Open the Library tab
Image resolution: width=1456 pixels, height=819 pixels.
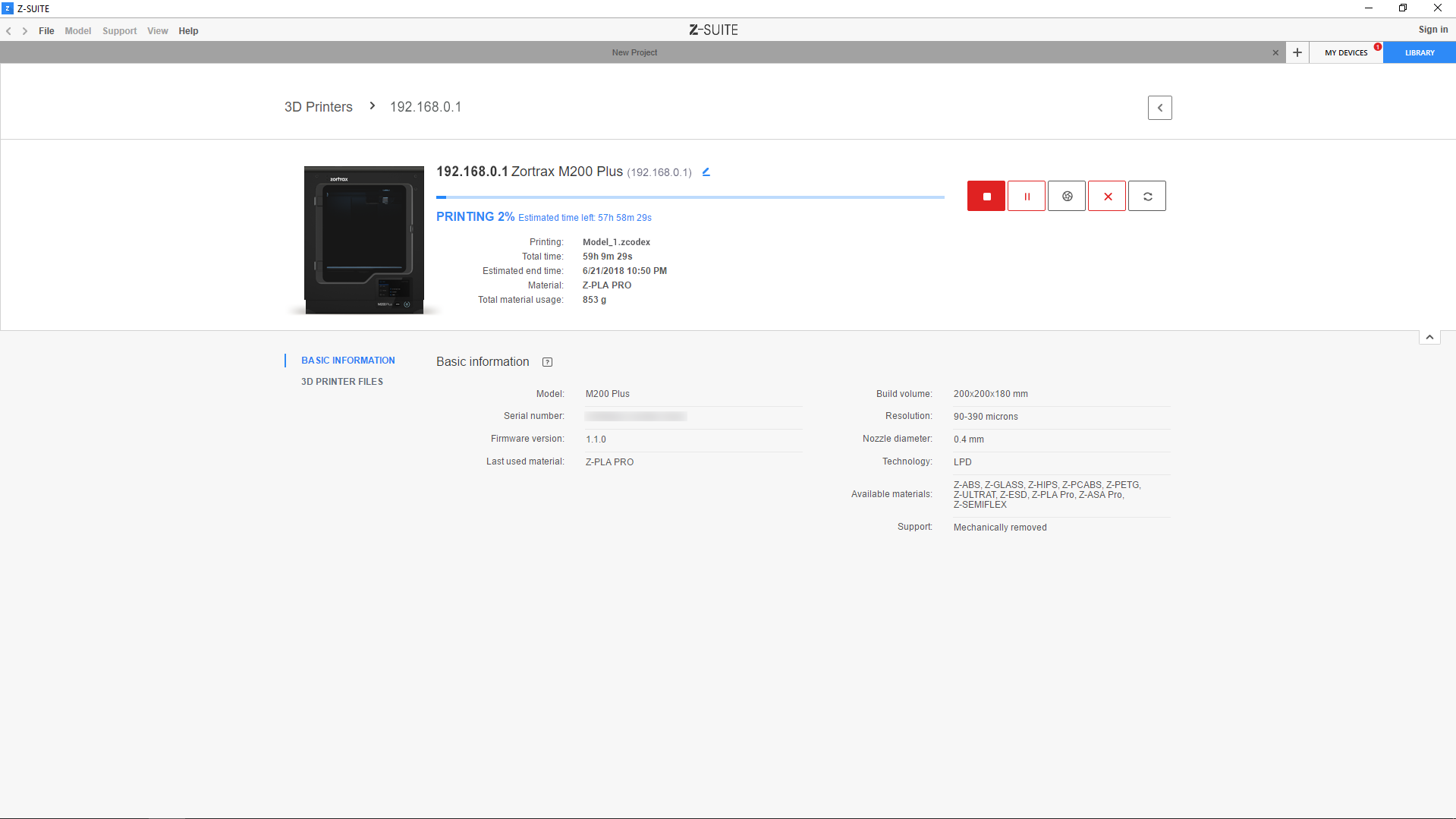[x=1419, y=52]
